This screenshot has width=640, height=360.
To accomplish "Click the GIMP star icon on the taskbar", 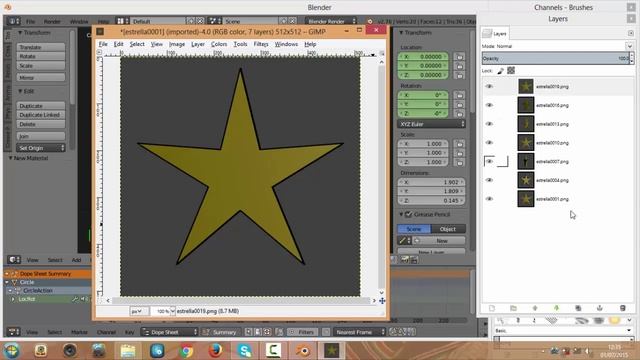I will coord(331,350).
